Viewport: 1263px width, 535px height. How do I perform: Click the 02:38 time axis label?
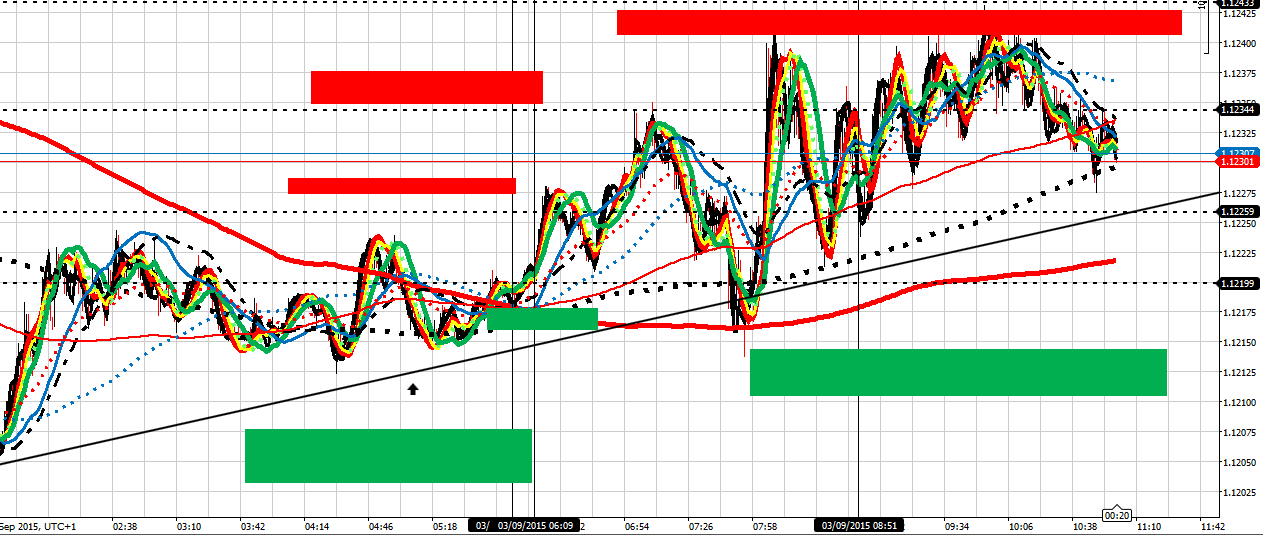[x=125, y=525]
